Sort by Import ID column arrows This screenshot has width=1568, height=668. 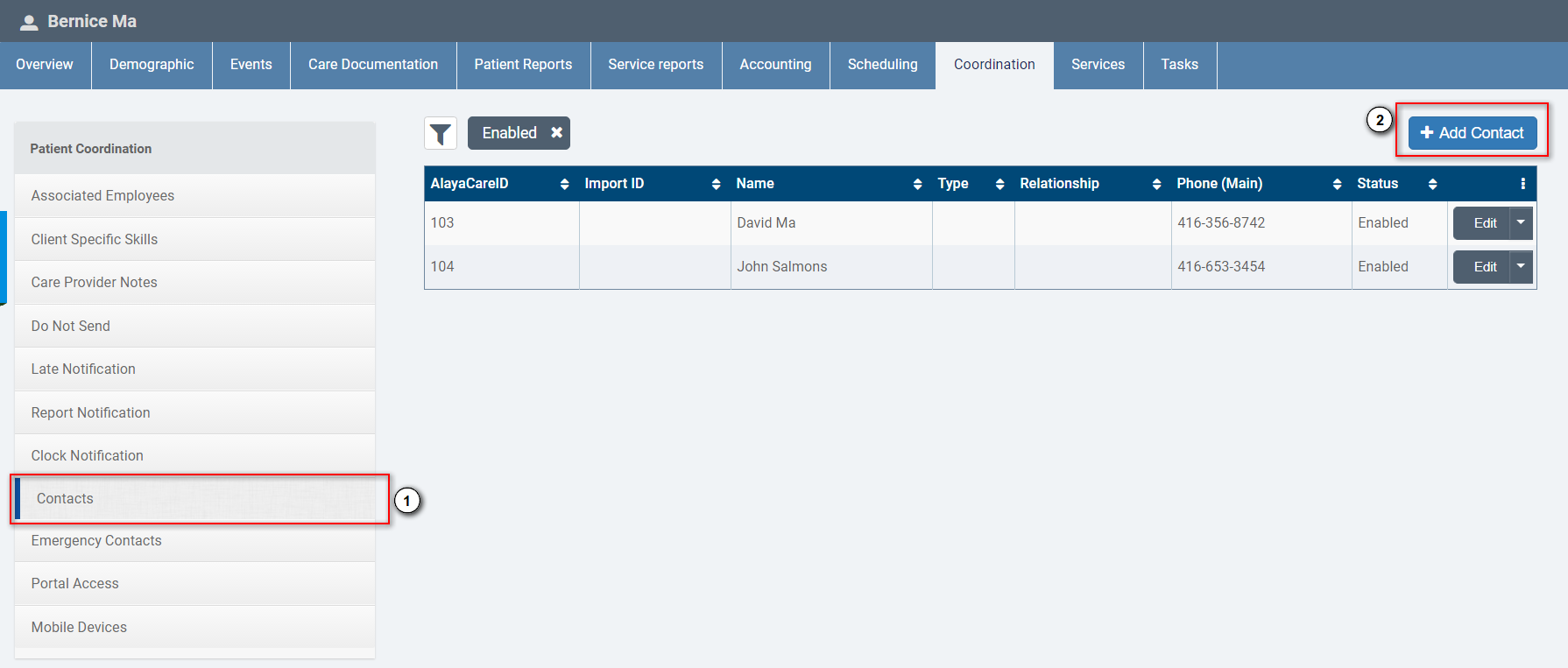(x=716, y=184)
